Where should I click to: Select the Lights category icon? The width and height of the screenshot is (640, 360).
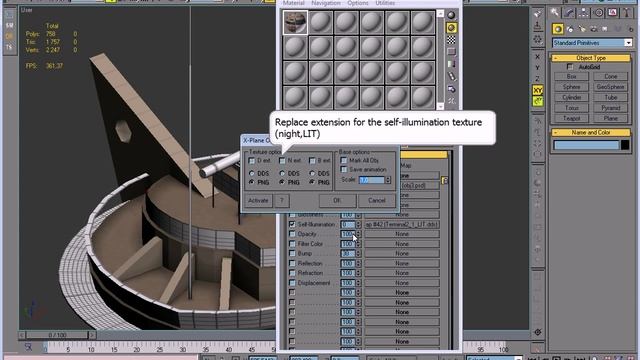point(582,29)
